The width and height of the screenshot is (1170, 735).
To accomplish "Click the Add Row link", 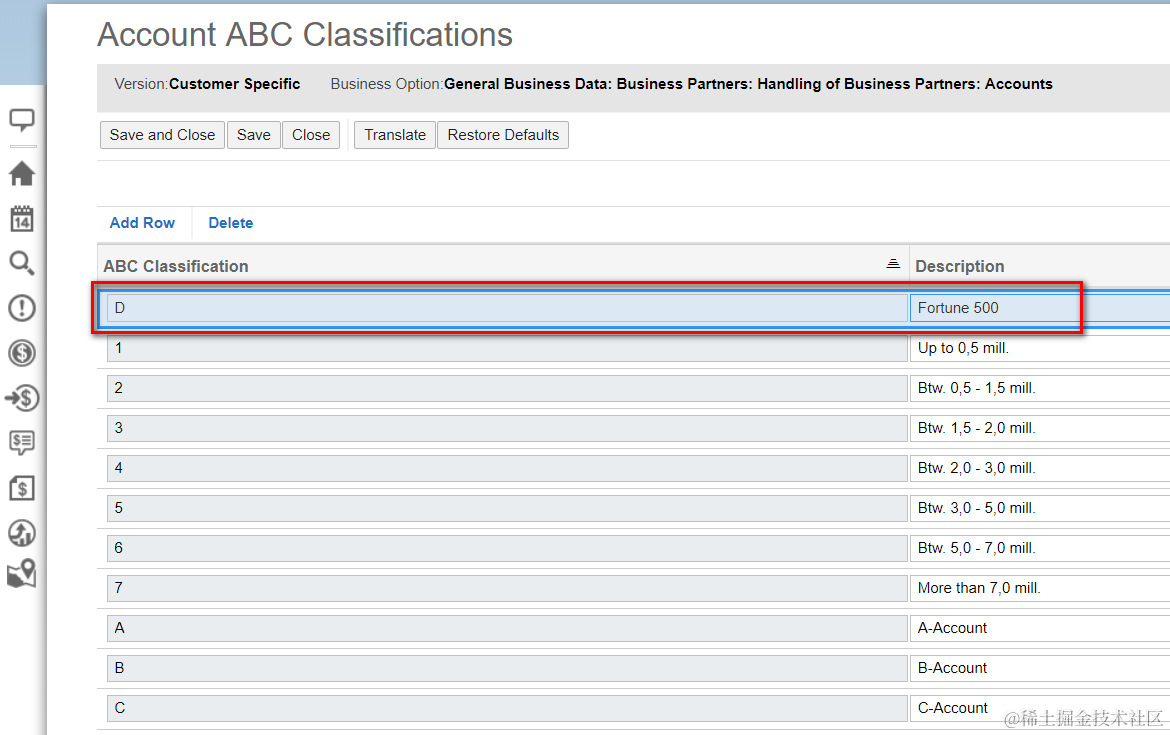I will click(x=142, y=223).
